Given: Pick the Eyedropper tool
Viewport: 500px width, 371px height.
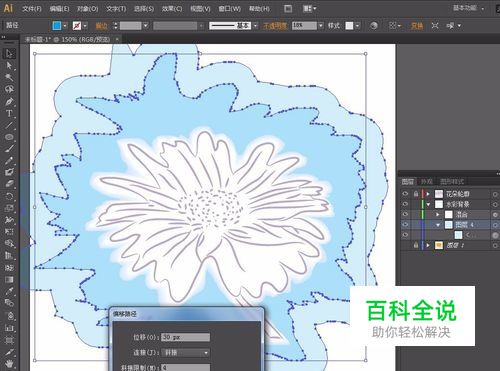Looking at the screenshot, I should tap(9, 291).
